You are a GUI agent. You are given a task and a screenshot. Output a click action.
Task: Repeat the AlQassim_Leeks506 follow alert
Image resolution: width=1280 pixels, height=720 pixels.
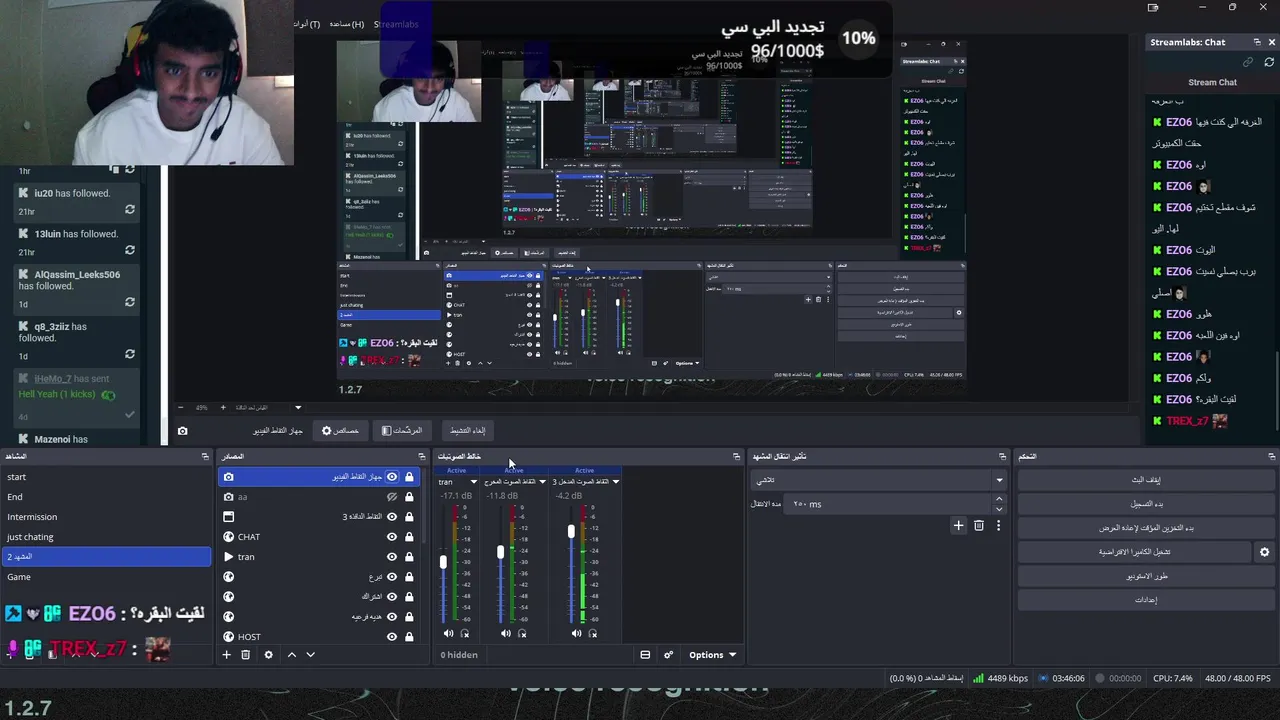click(x=130, y=302)
